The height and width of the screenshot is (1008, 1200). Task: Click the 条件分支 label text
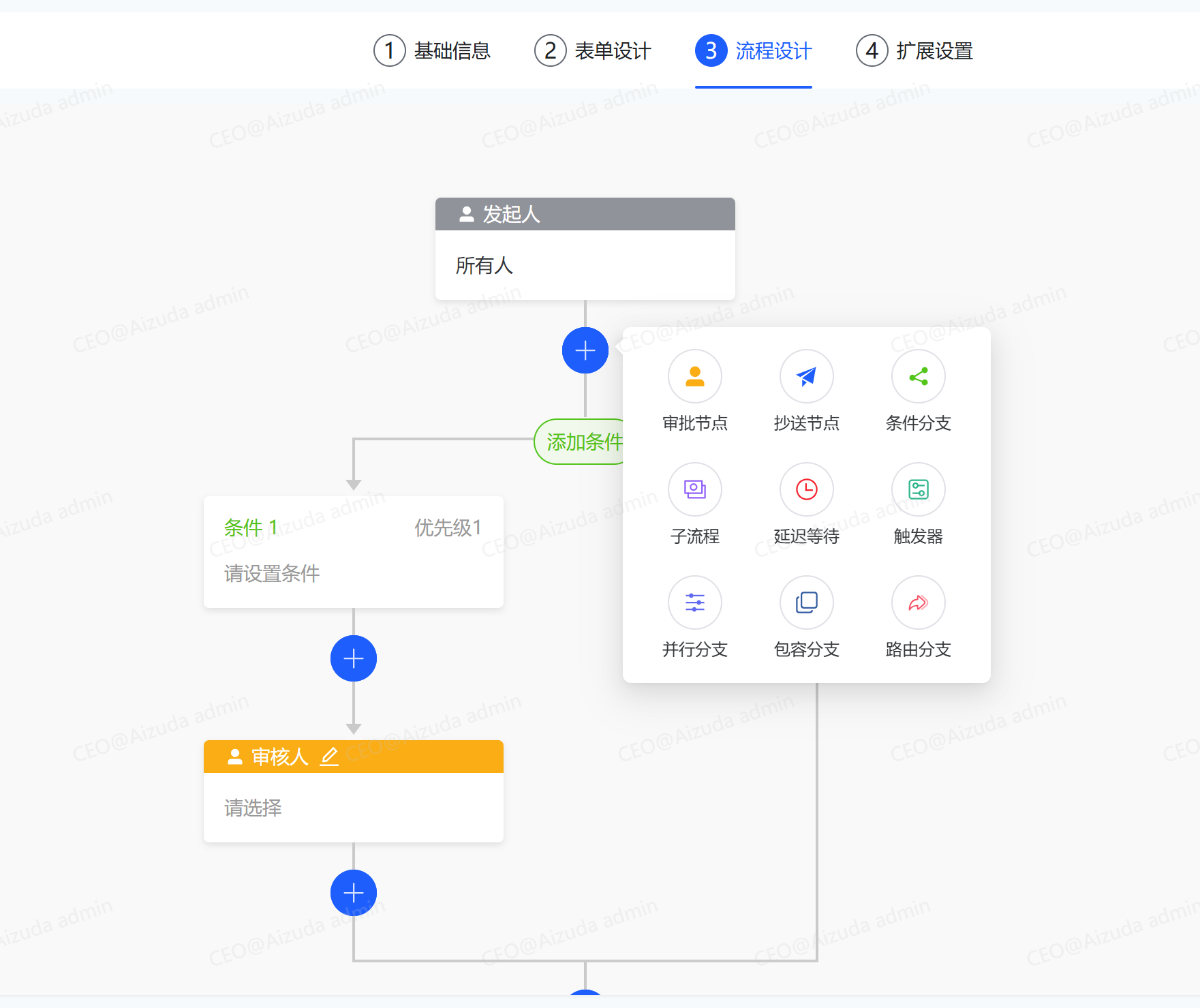click(x=918, y=423)
